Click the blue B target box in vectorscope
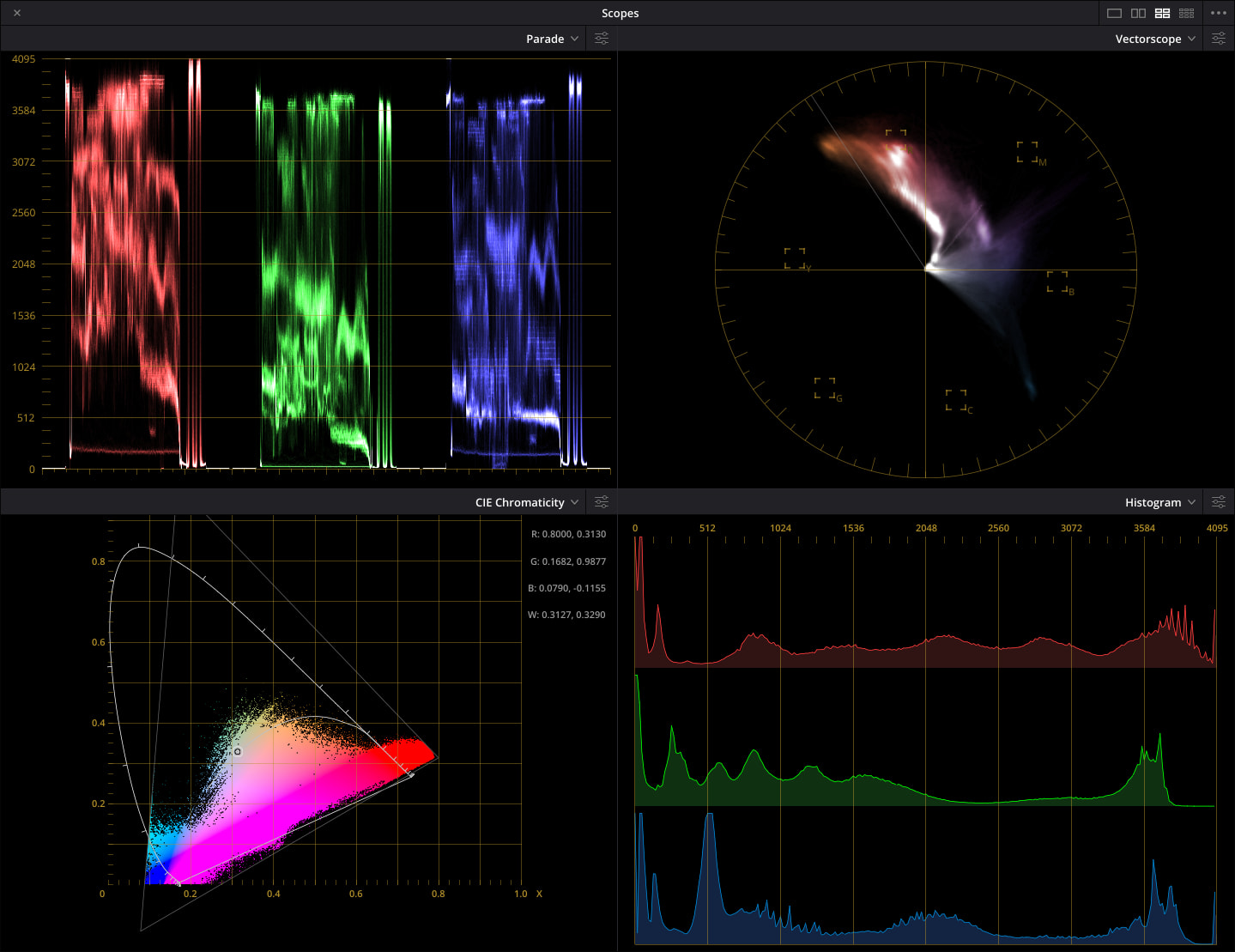The height and width of the screenshot is (952, 1235). click(1057, 282)
